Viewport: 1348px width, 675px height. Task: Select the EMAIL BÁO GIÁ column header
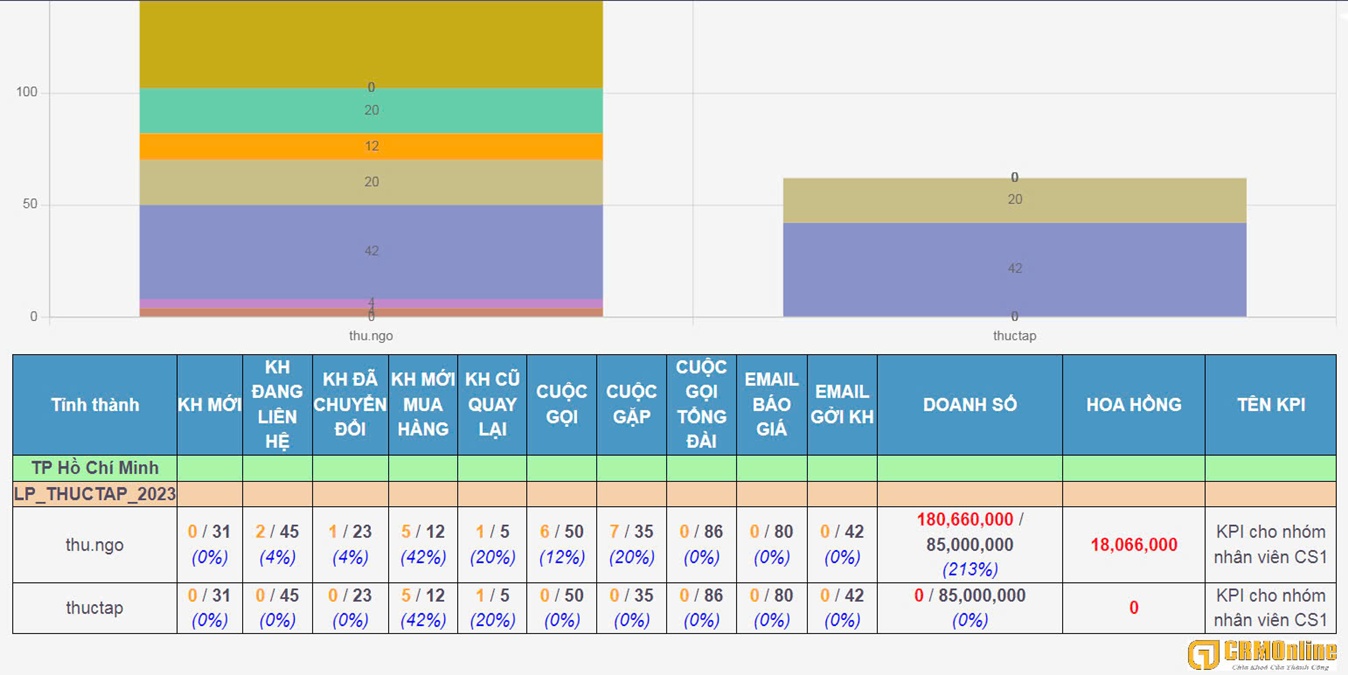(x=771, y=405)
